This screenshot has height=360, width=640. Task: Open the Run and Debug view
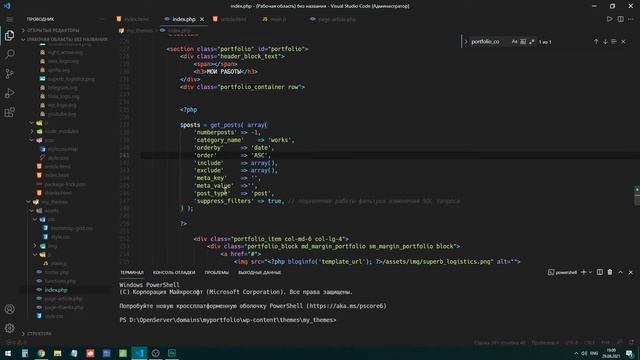pyautogui.click(x=9, y=93)
